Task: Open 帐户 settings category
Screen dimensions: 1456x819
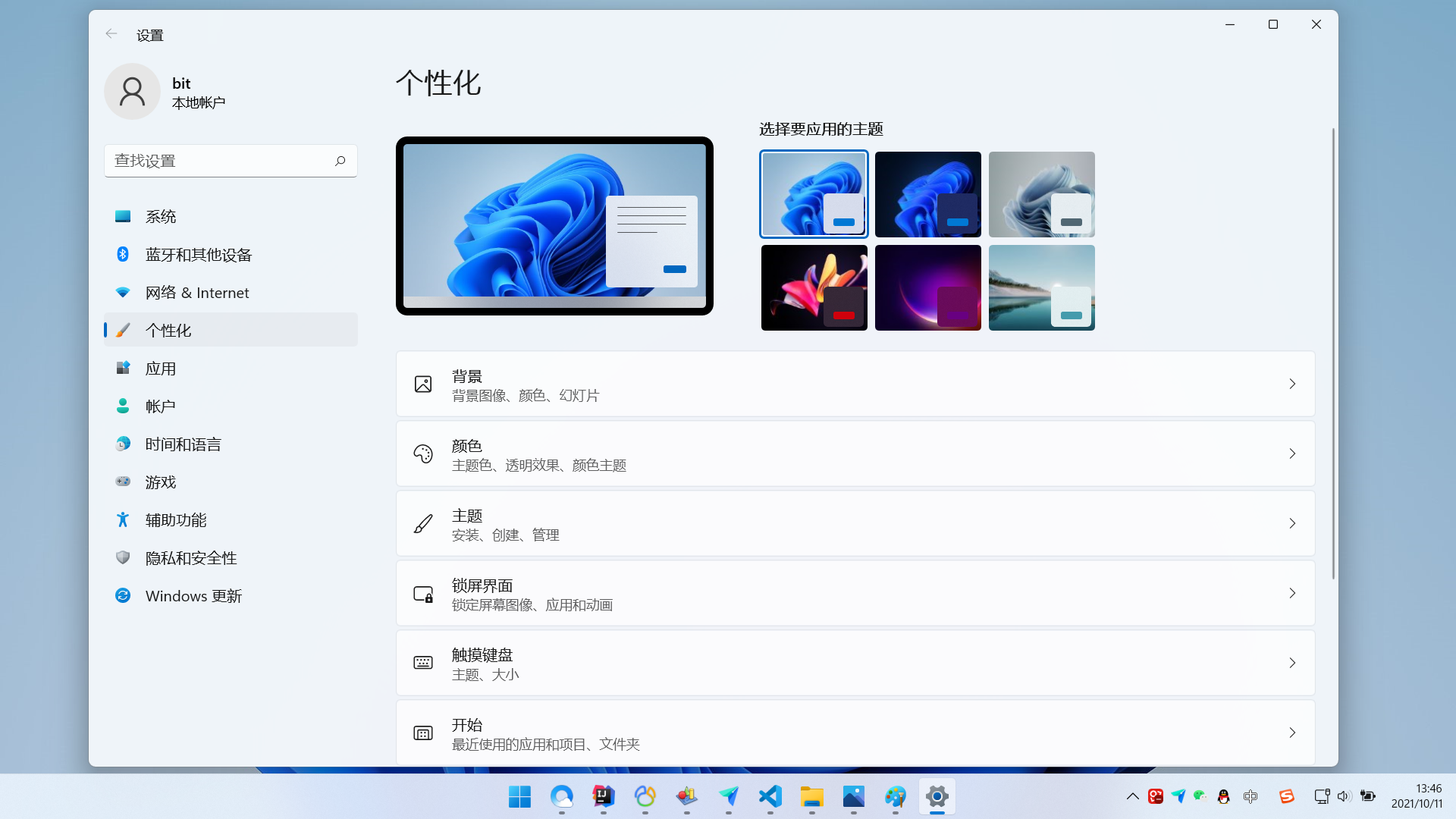Action: (231, 406)
